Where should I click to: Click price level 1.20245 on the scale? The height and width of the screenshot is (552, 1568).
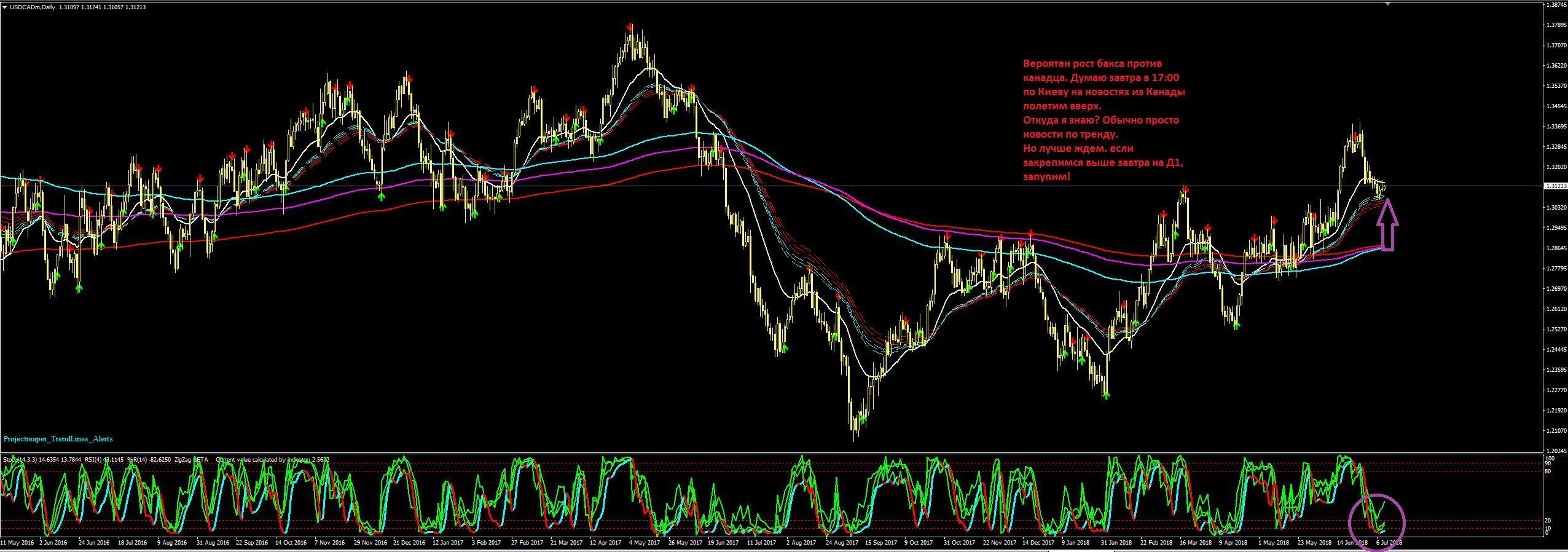[1556, 451]
